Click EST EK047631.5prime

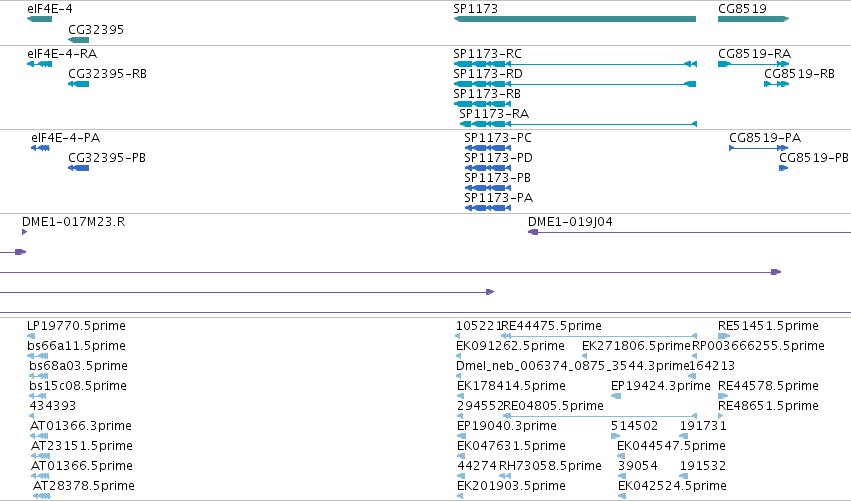point(461,456)
